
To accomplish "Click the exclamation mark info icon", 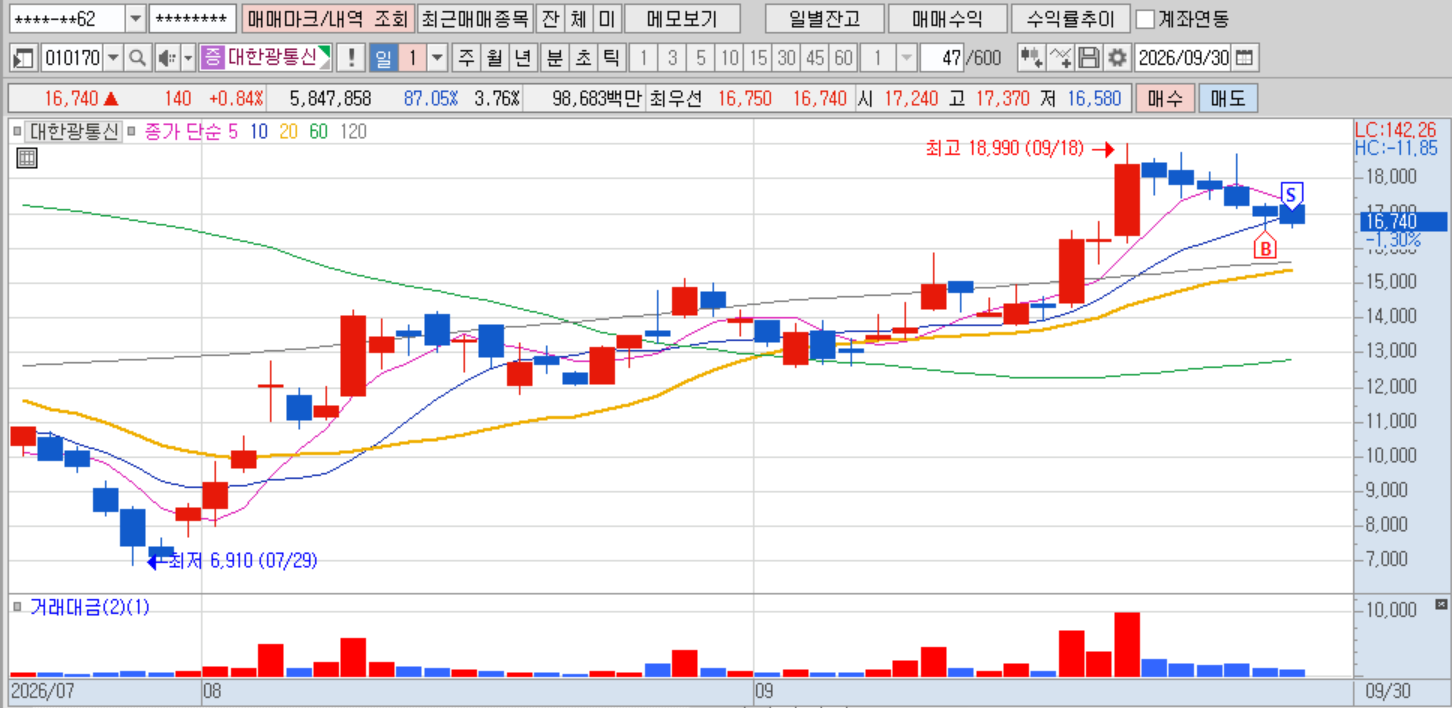I will coord(350,58).
